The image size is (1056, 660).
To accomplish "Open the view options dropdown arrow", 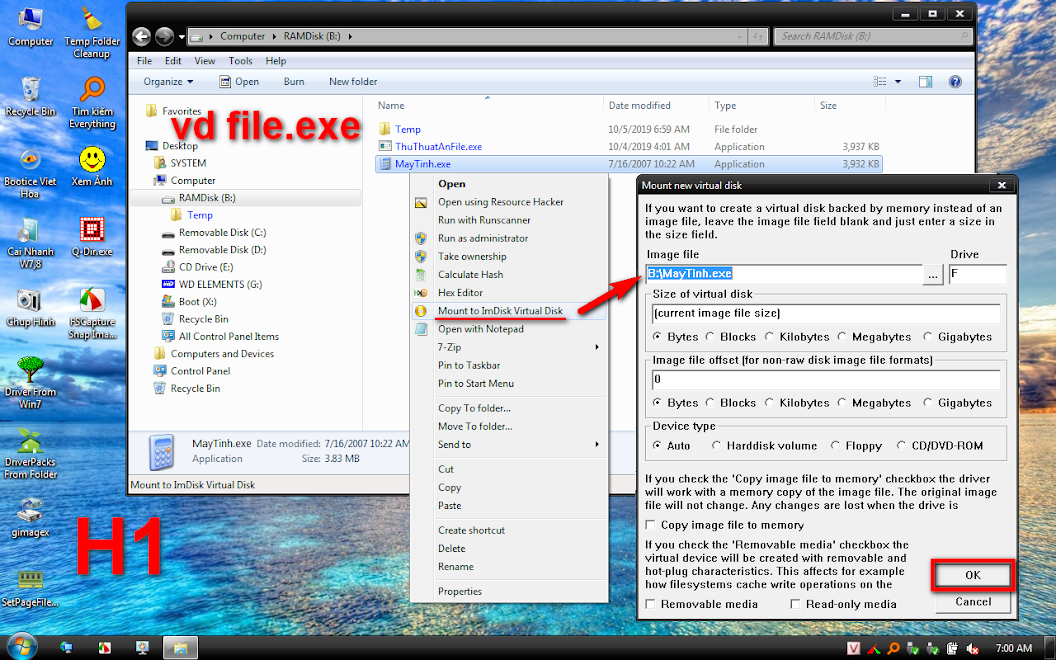I will pos(898,81).
